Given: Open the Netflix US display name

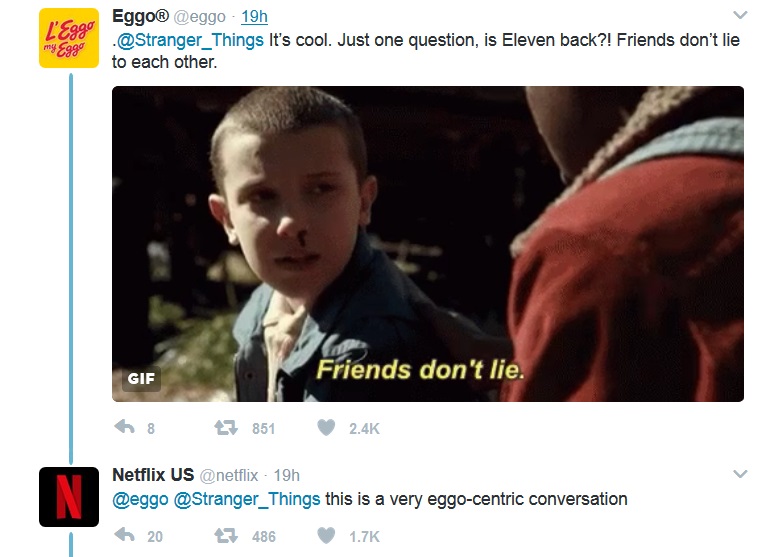Looking at the screenshot, I should point(153,475).
